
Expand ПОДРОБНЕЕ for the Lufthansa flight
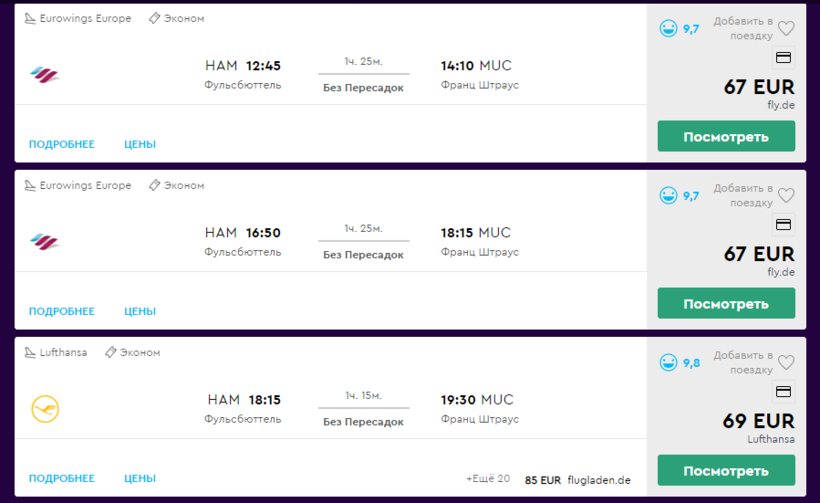pos(62,479)
